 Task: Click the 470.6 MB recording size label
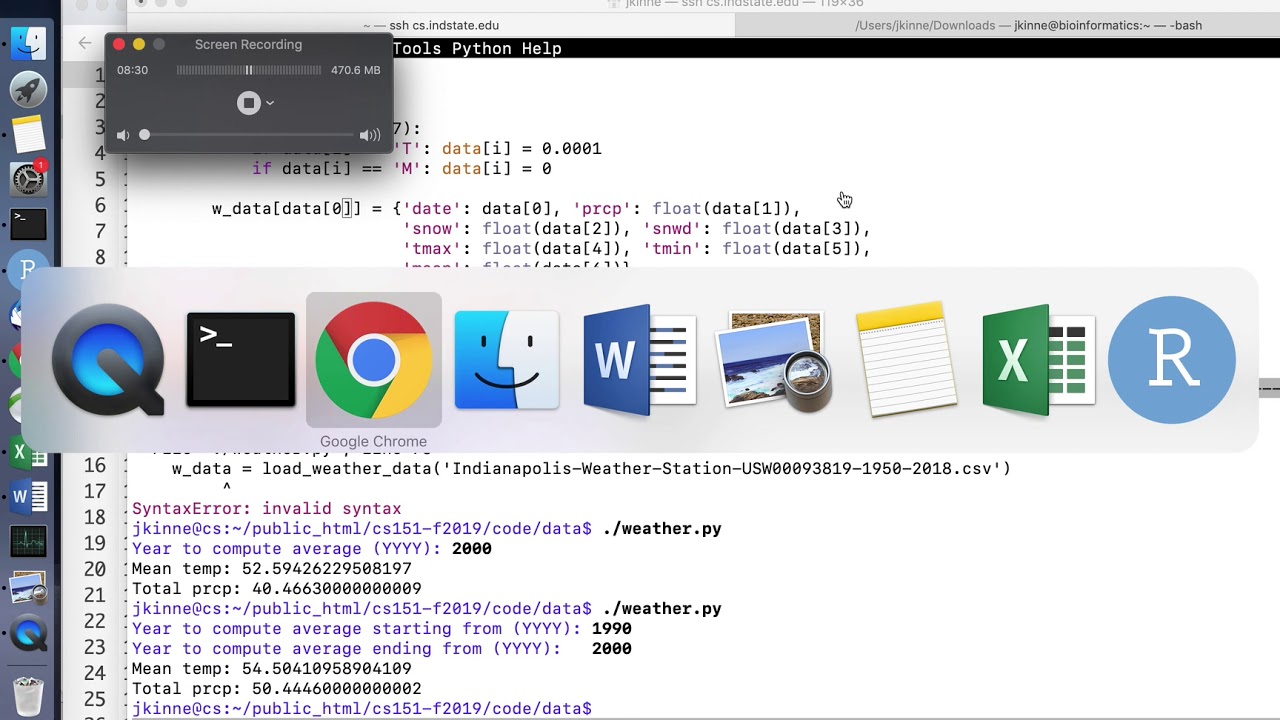coord(356,70)
